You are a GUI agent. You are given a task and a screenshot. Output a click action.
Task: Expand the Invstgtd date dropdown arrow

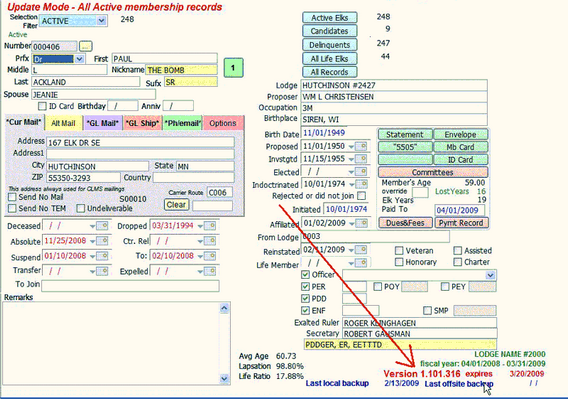(351, 159)
